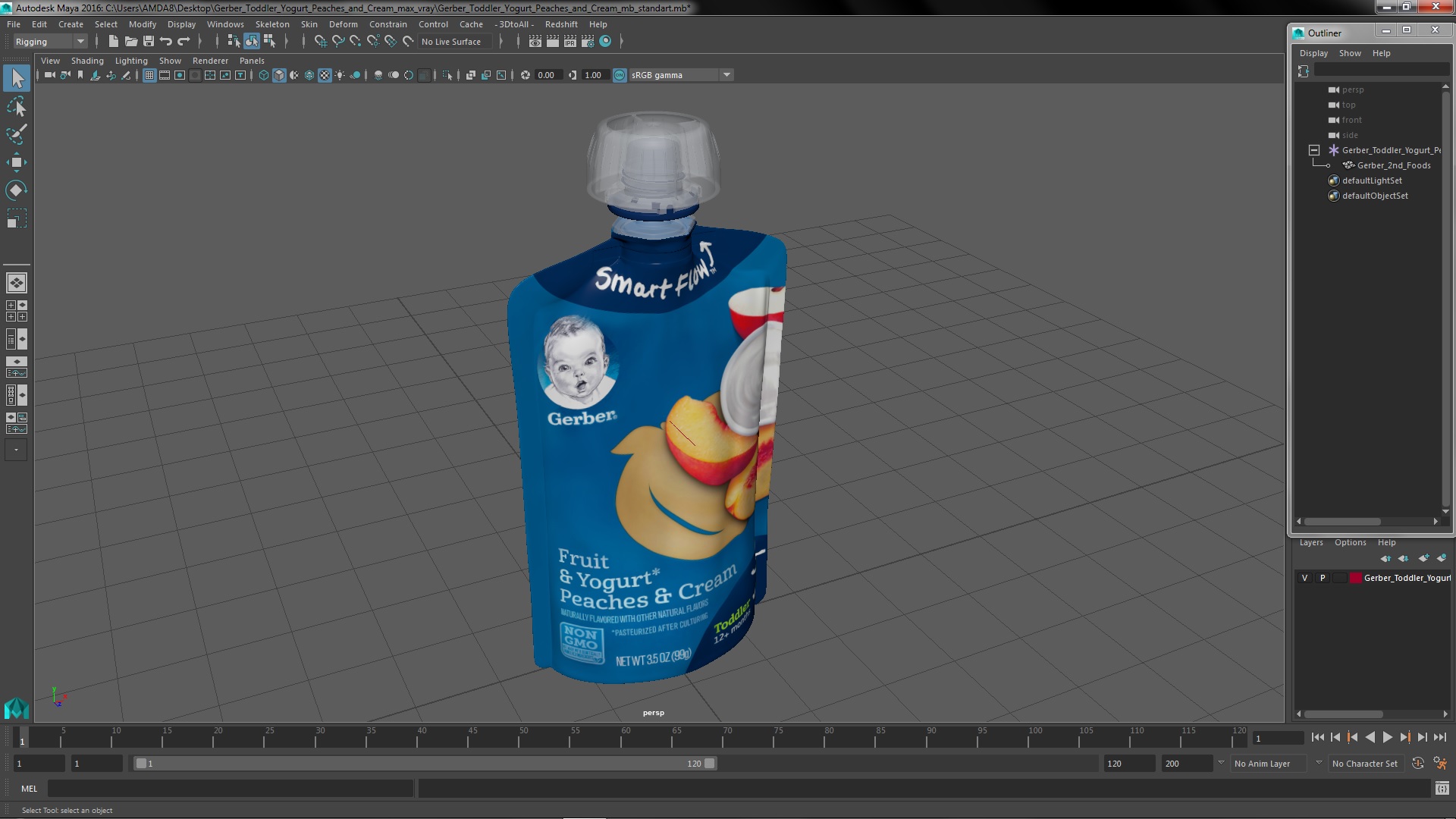
Task: Go to end of playback range
Action: click(x=1439, y=737)
